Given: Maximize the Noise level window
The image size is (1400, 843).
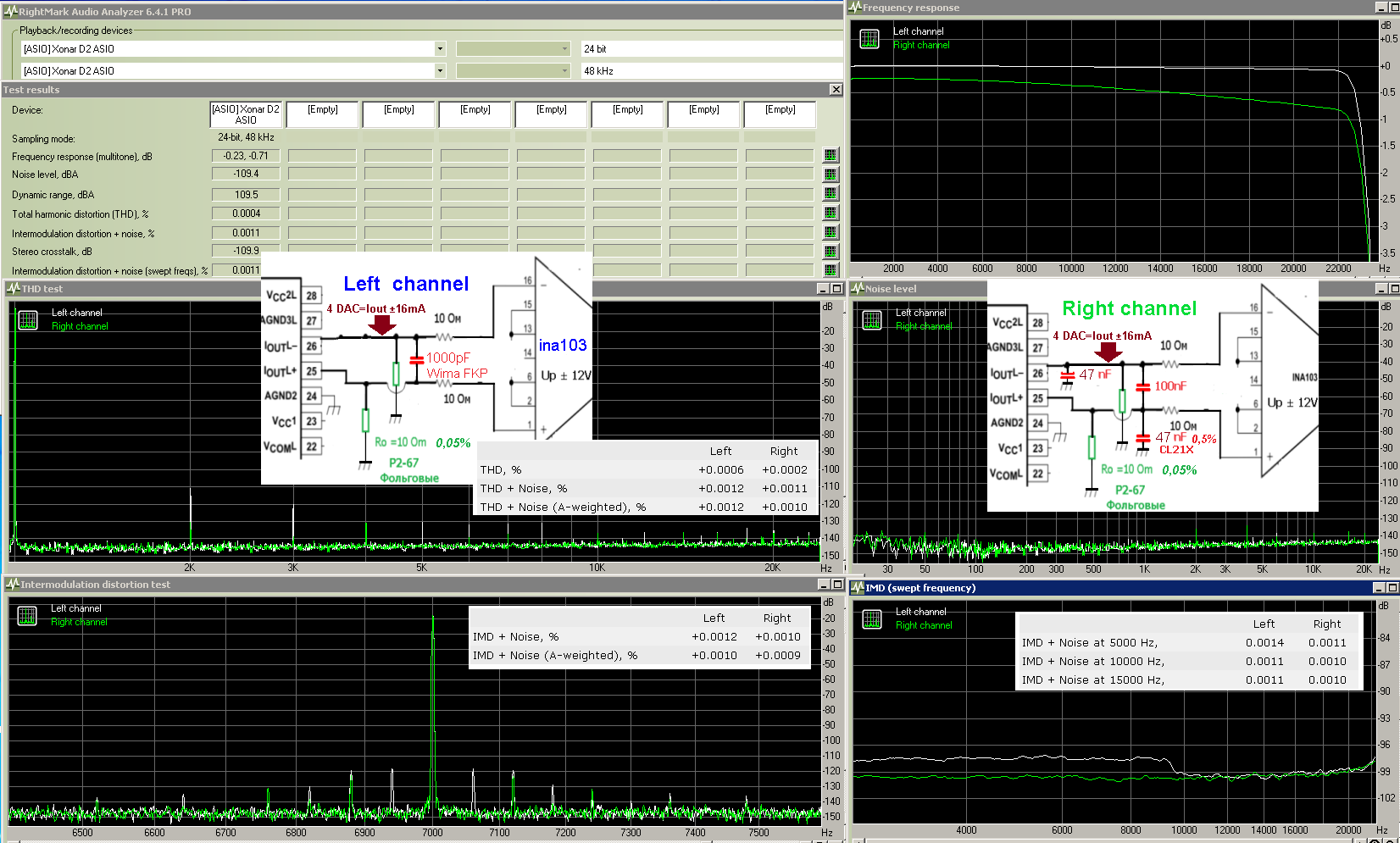Looking at the screenshot, I should pos(1393,289).
